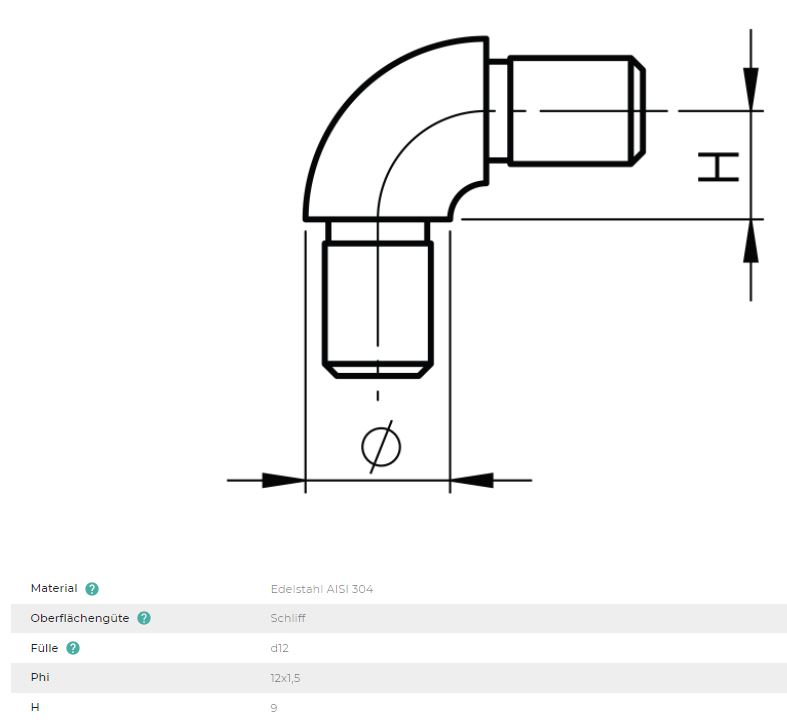This screenshot has height=725, width=787.
Task: Select the Material label text
Action: (x=54, y=589)
